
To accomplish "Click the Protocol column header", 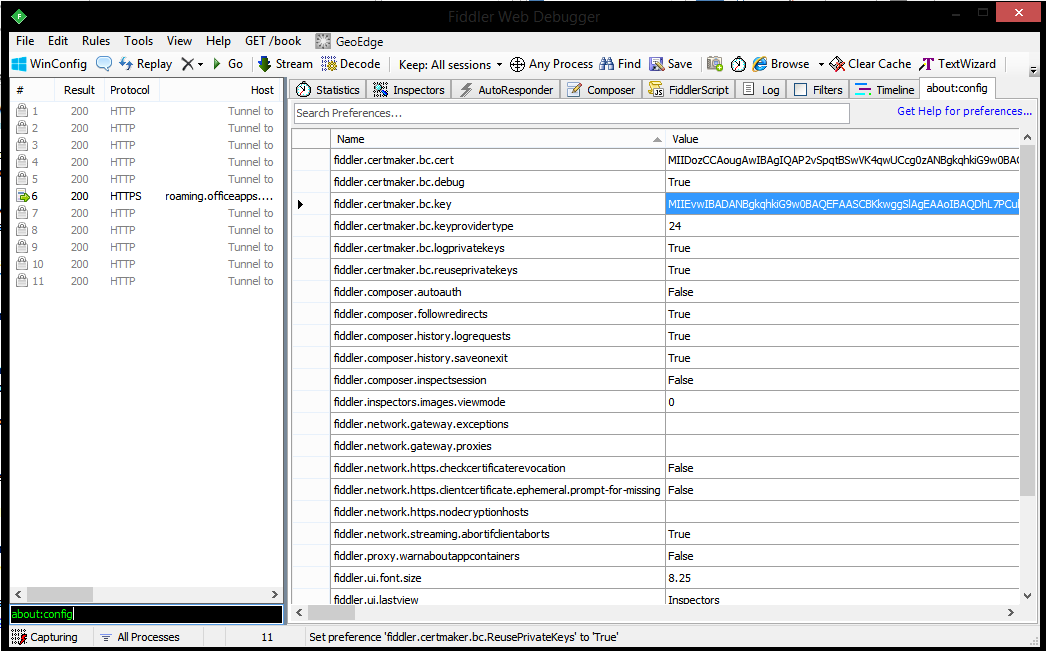I will pos(129,89).
